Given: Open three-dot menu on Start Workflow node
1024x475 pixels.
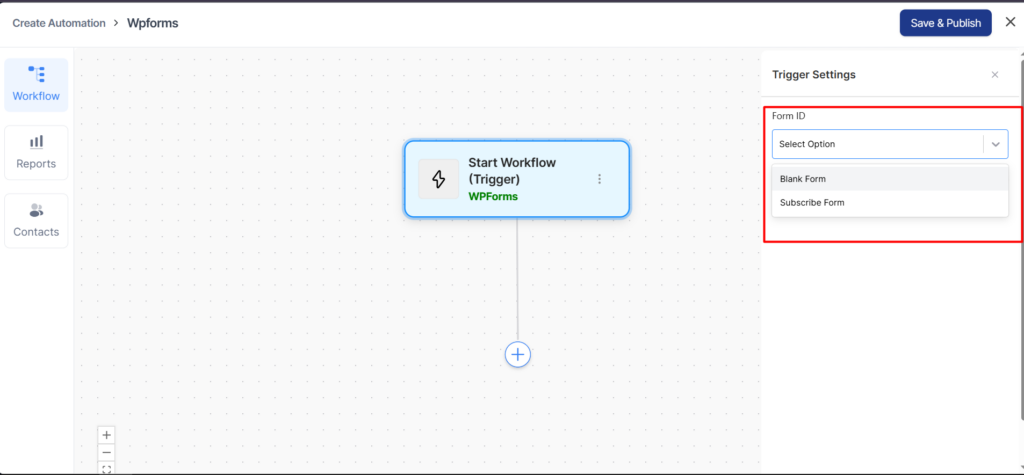Looking at the screenshot, I should 600,179.
